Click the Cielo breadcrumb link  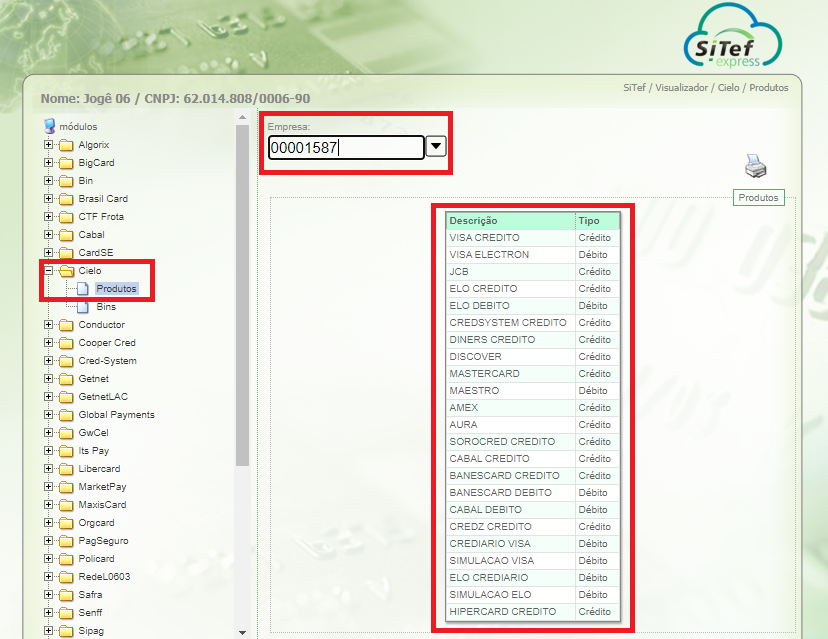point(728,88)
